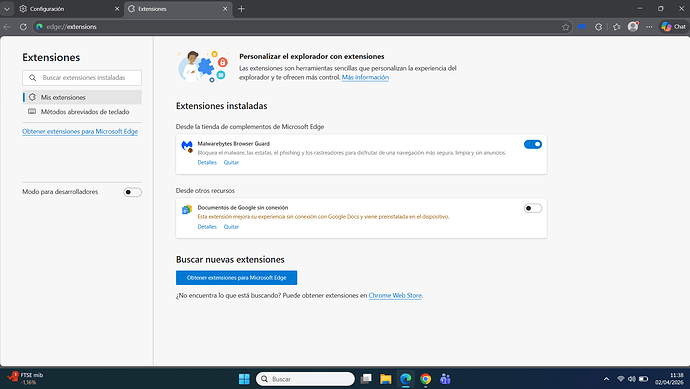Open the Favorites list toolbar icon
690x389 pixels.
click(x=617, y=27)
